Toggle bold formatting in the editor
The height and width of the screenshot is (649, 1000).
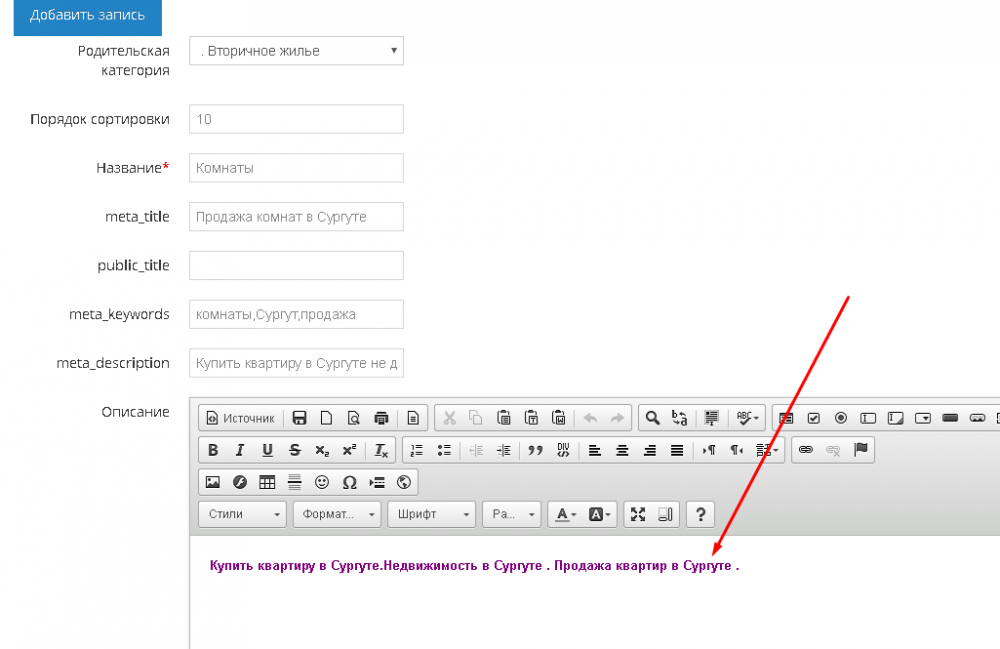[x=213, y=450]
